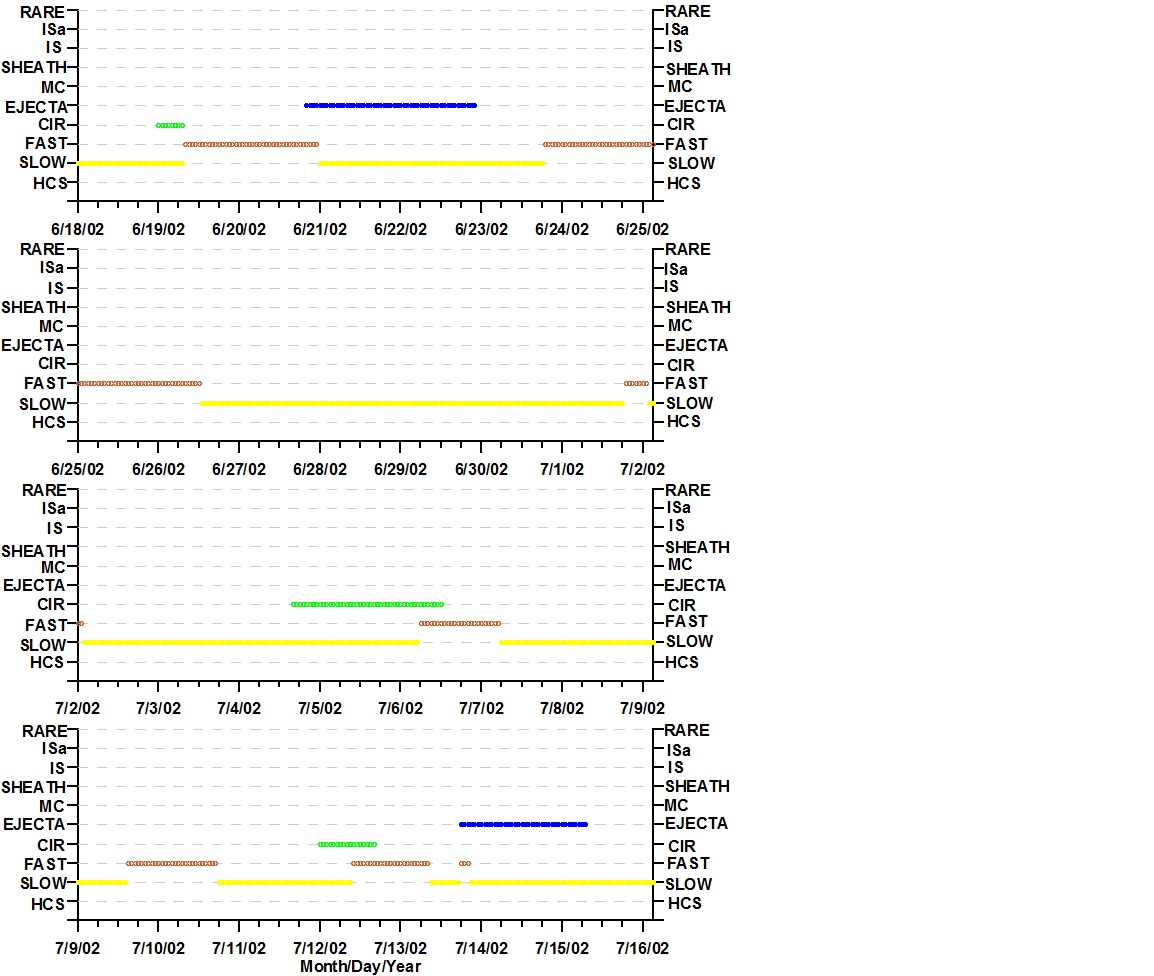Click left HCS label in bottom panel
The width and height of the screenshot is (1154, 976).
click(x=49, y=904)
